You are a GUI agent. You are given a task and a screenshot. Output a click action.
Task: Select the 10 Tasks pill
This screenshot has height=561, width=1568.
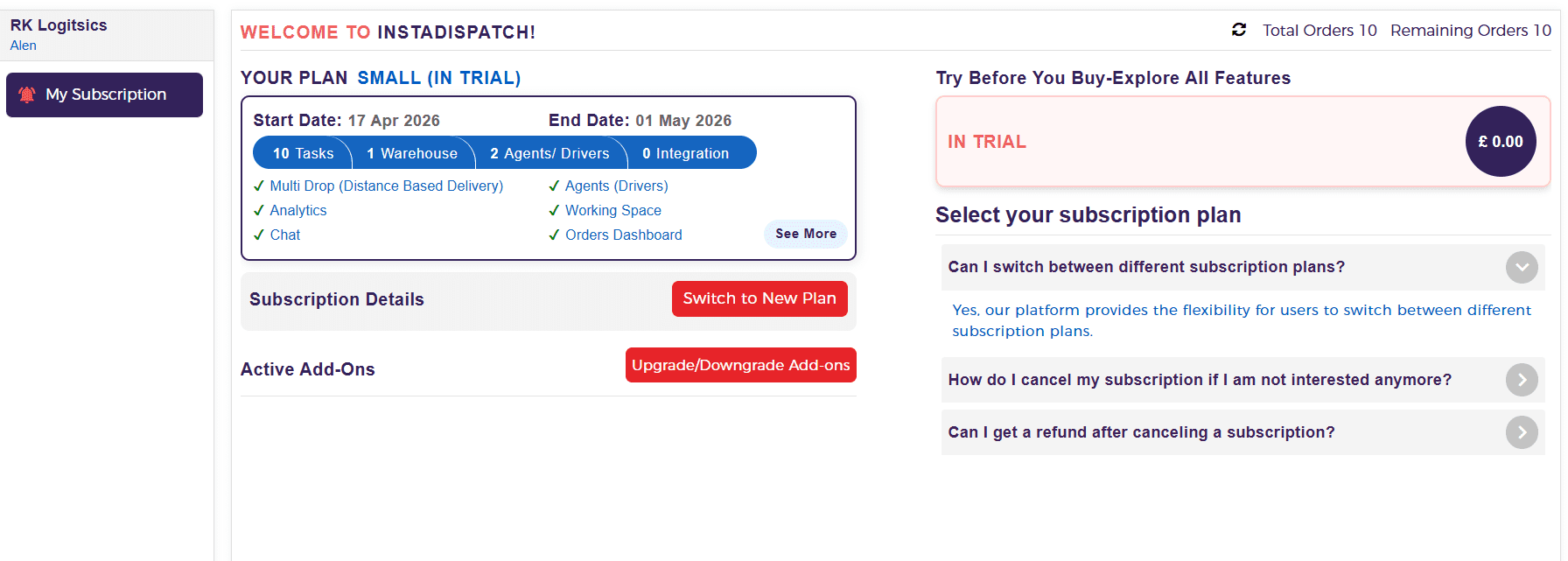coord(303,153)
